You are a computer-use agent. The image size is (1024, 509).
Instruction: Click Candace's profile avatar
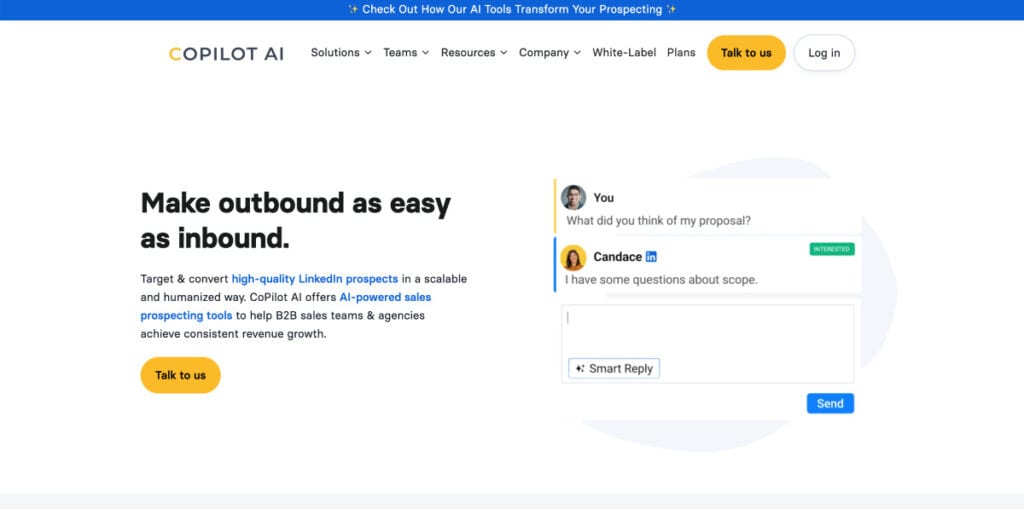click(x=573, y=257)
